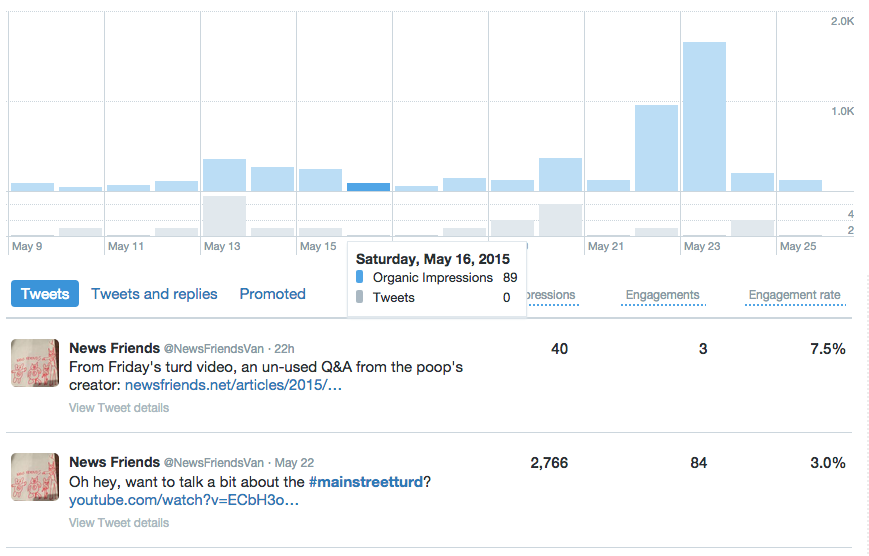Click the gray Tweets legend swatch

[x=360, y=297]
